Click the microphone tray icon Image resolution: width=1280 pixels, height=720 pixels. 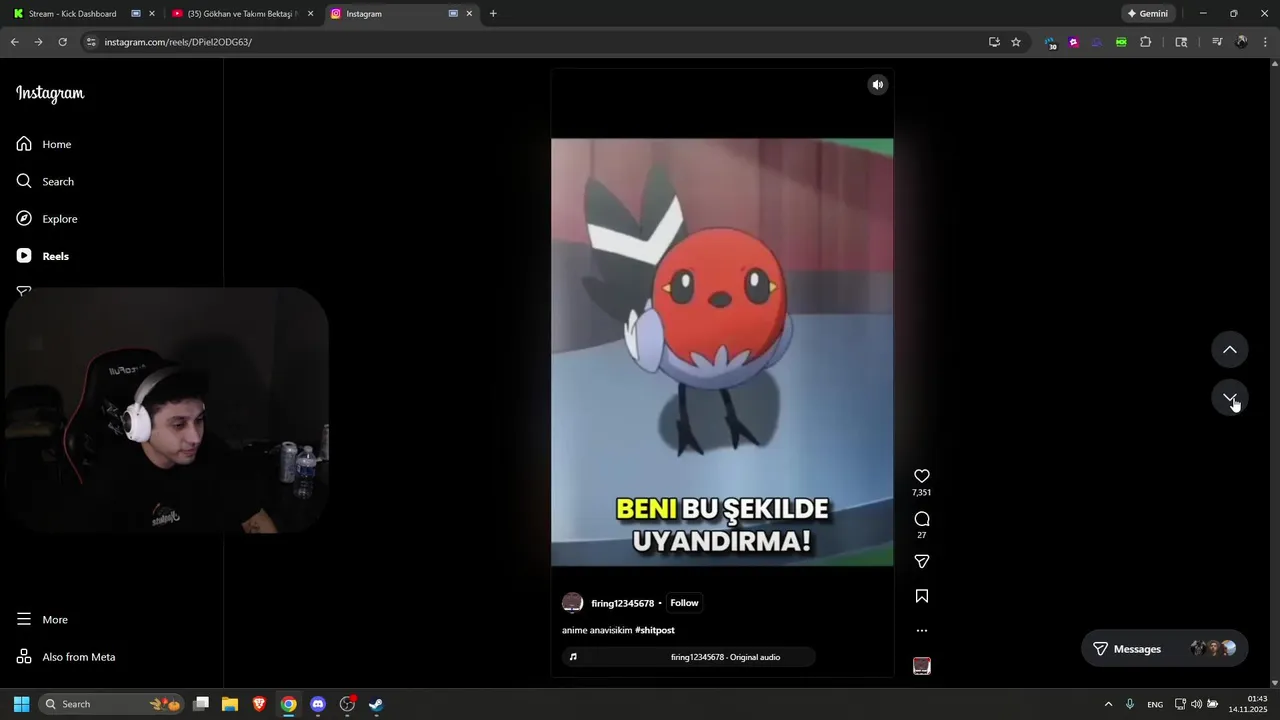click(1130, 704)
